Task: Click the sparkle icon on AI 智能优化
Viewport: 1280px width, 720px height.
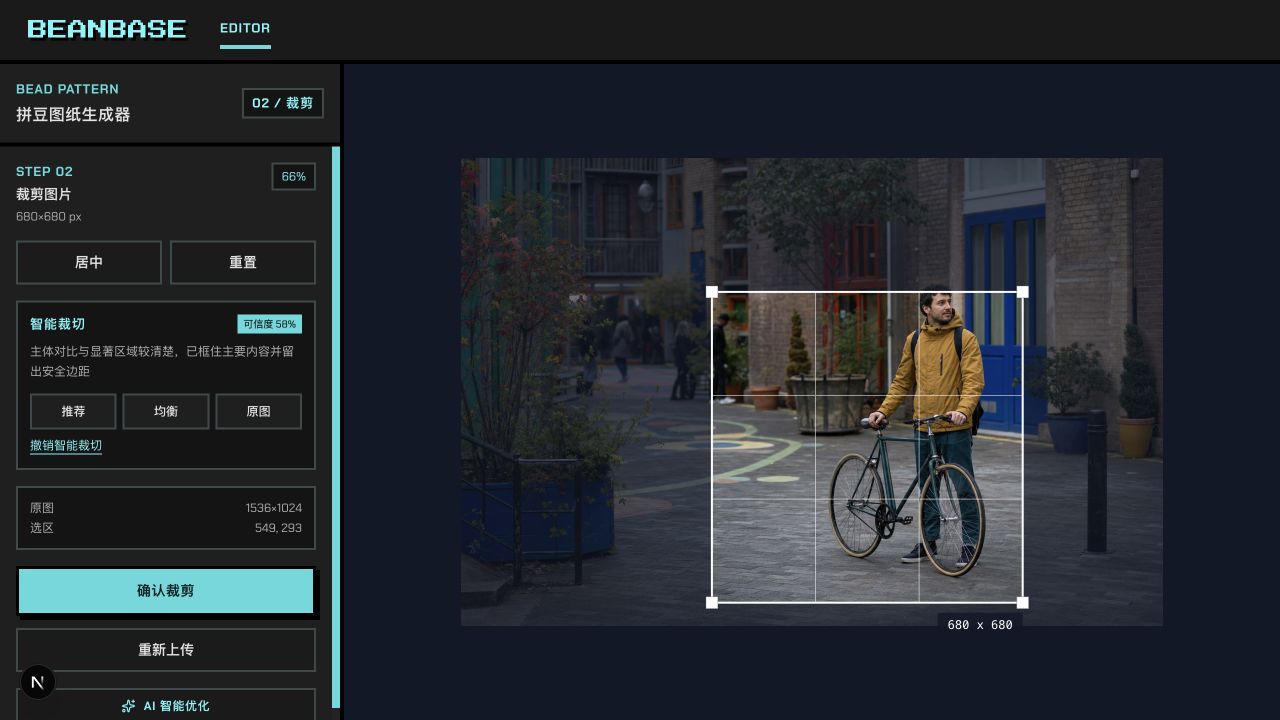Action: [128, 706]
